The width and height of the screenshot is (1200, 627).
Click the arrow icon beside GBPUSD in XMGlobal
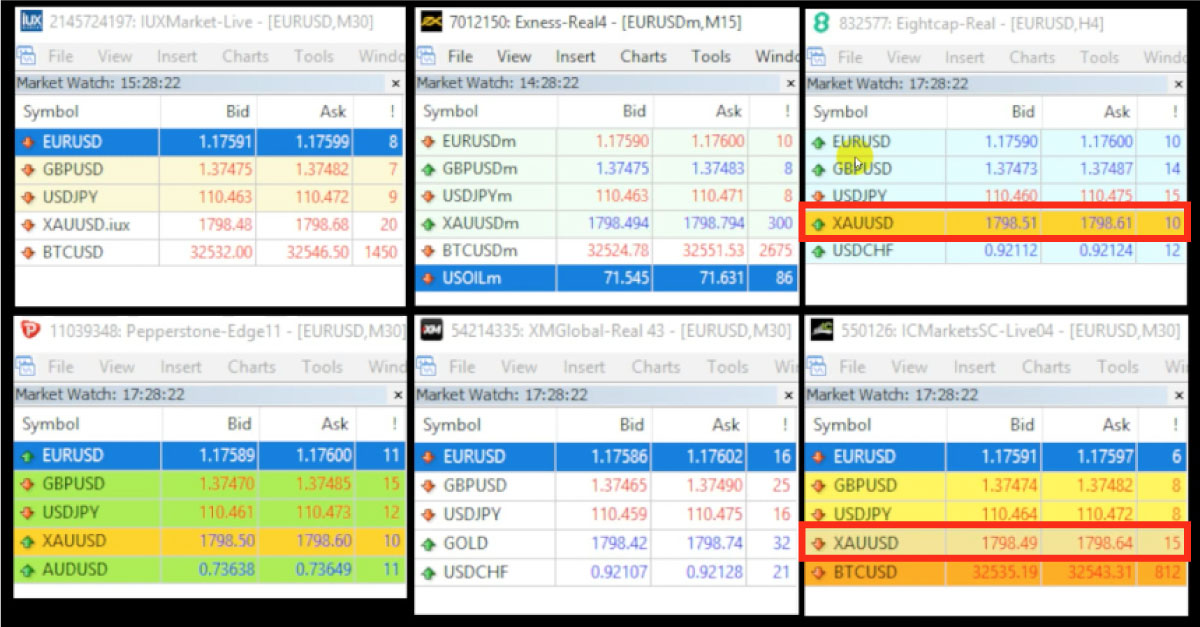click(430, 486)
